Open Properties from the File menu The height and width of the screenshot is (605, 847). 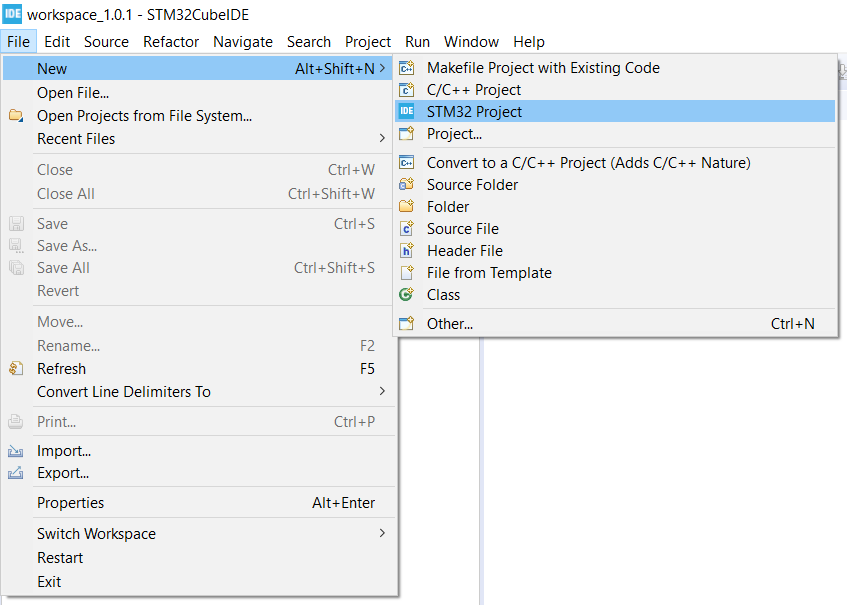pyautogui.click(x=198, y=503)
